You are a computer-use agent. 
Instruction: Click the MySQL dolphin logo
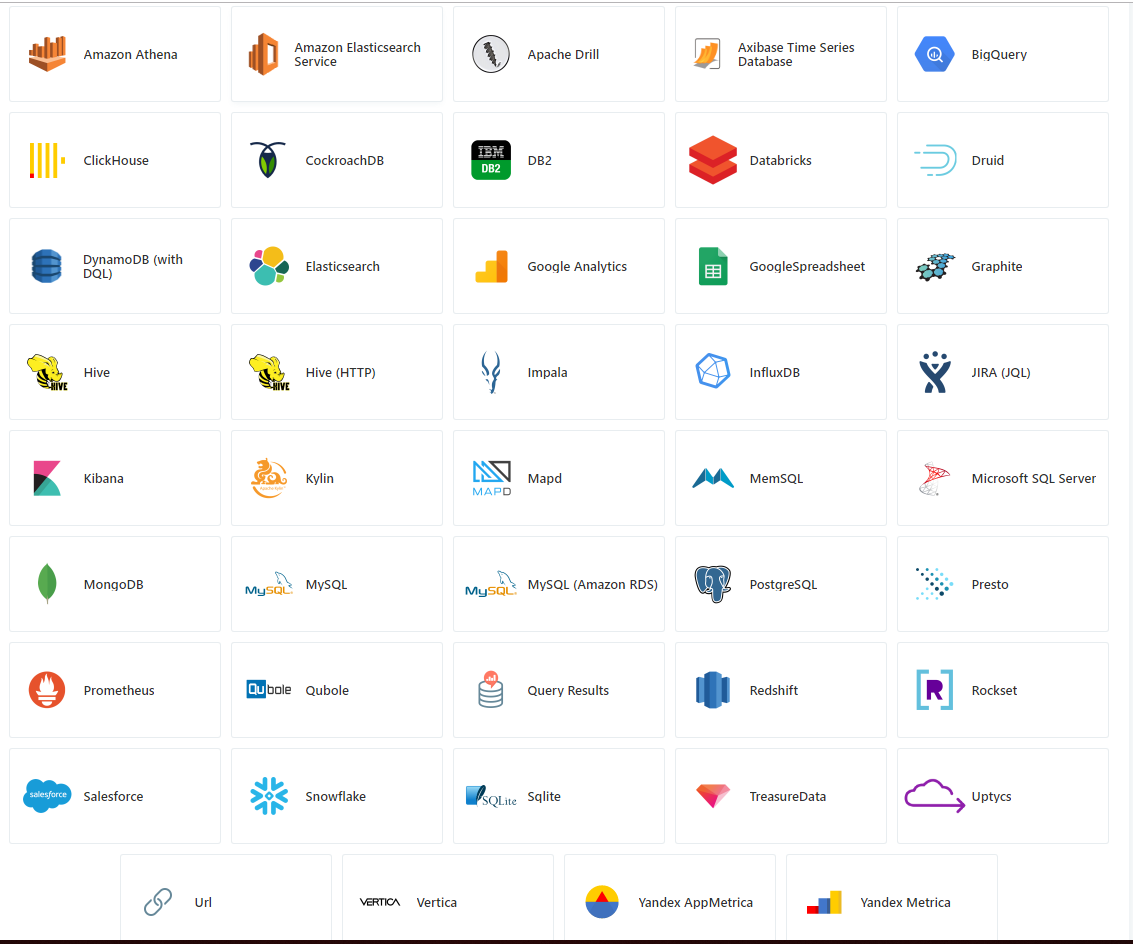(x=269, y=584)
